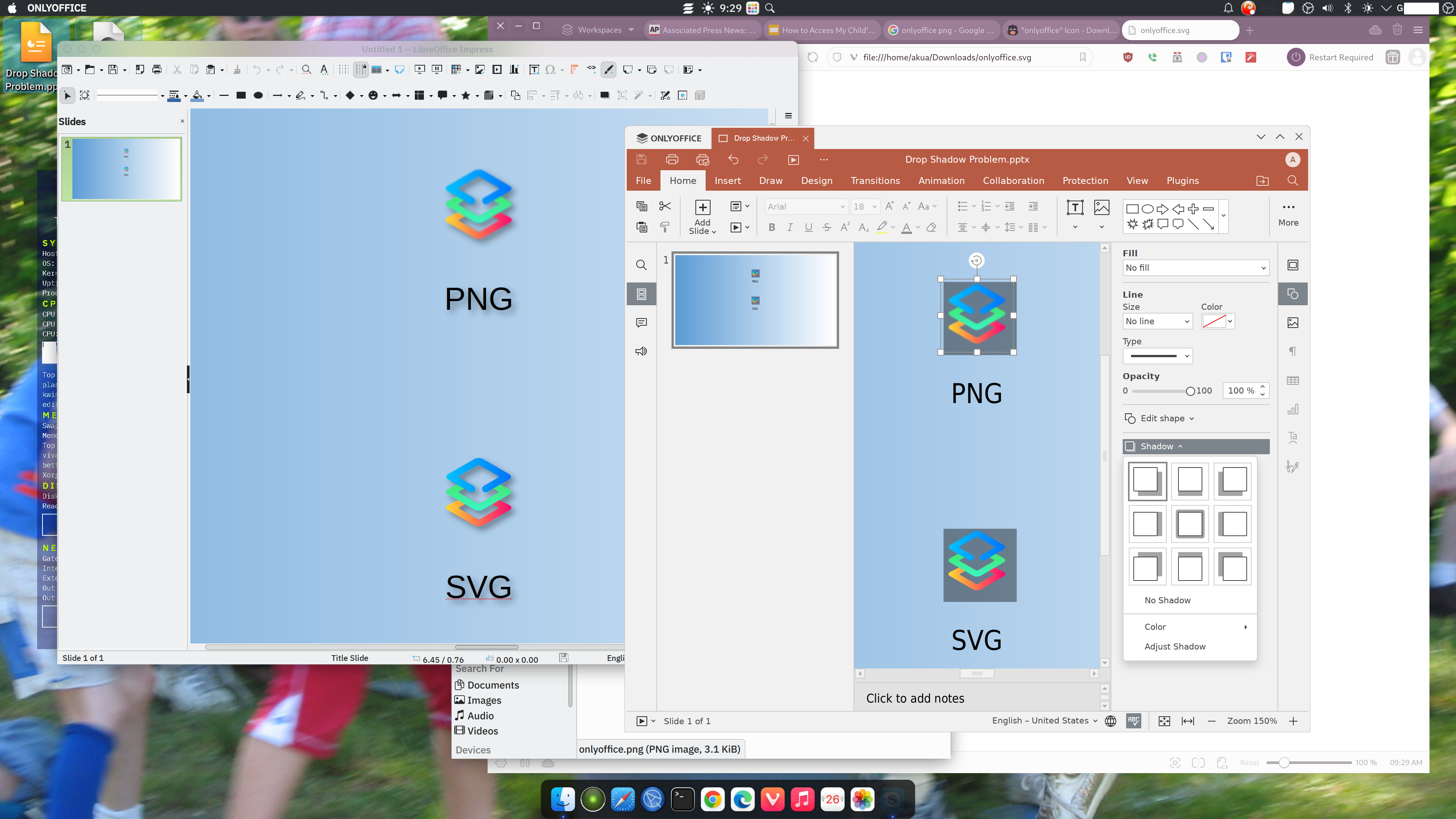Click the Feedback megaphone sidebar icon
The image size is (1456, 819).
click(x=641, y=351)
